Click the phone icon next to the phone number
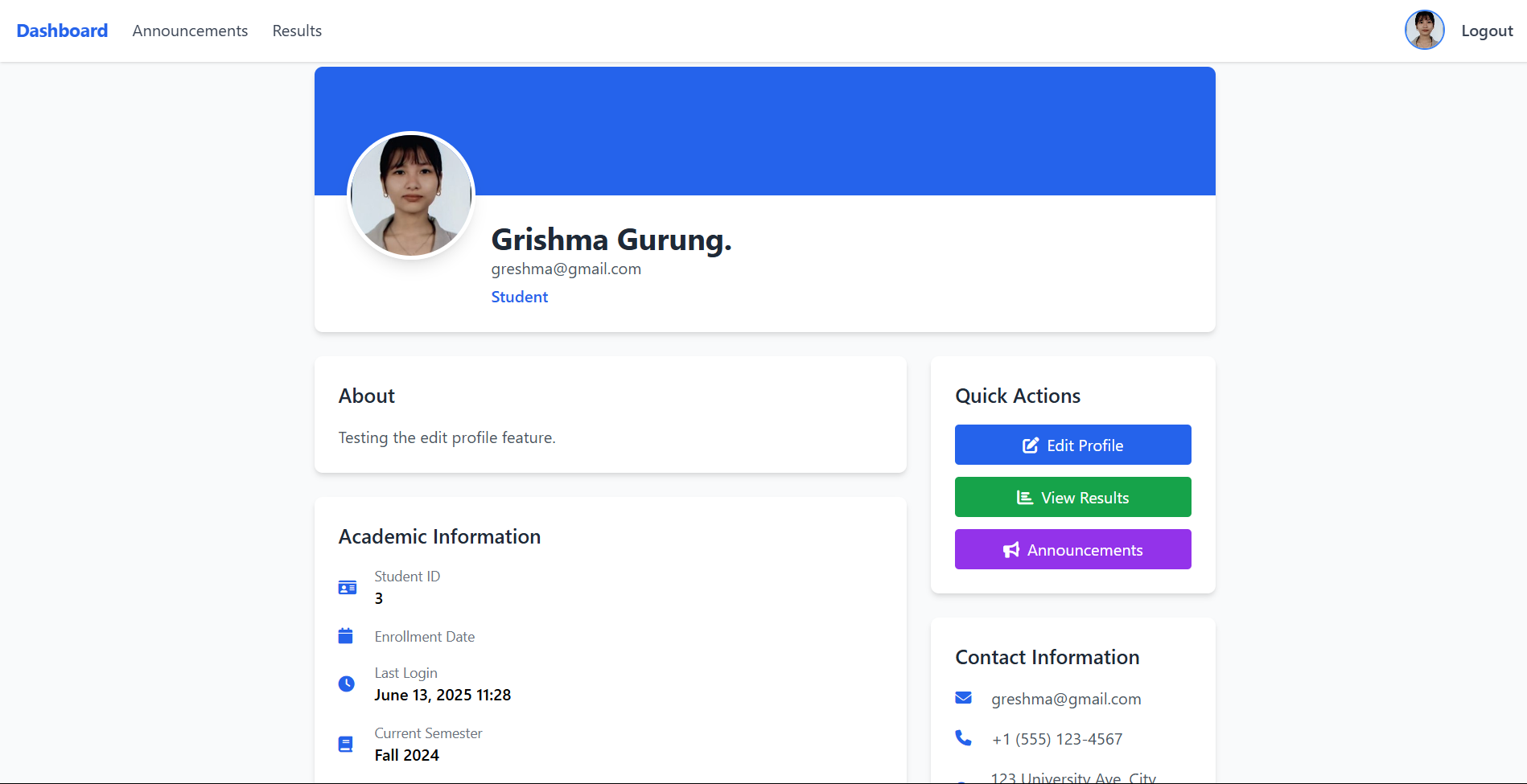This screenshot has height=784, width=1527. [x=963, y=738]
